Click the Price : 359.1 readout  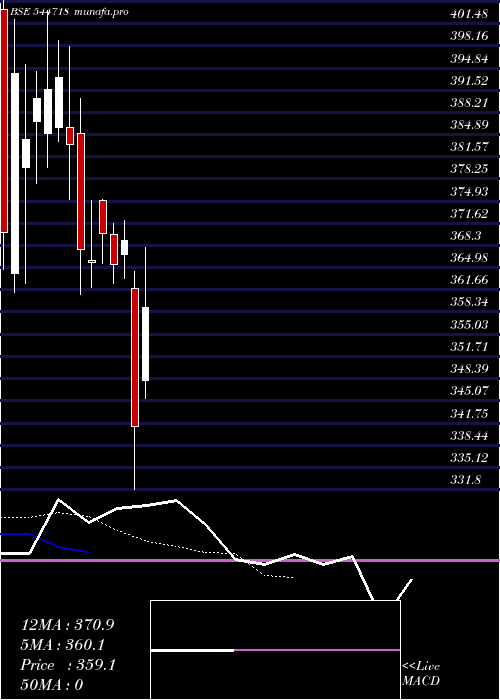pos(68,665)
